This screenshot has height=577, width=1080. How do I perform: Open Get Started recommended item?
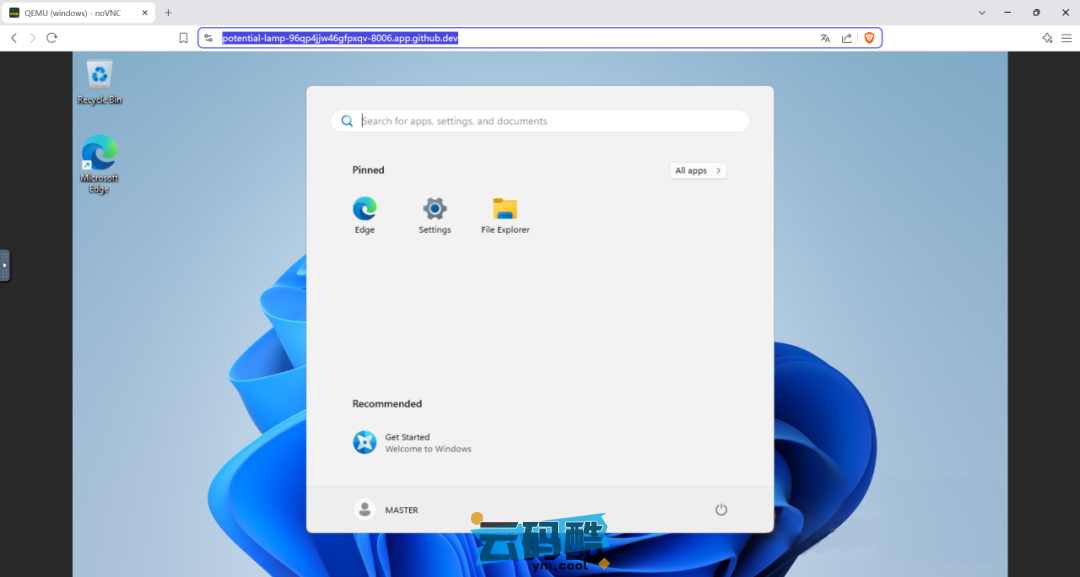click(x=412, y=443)
